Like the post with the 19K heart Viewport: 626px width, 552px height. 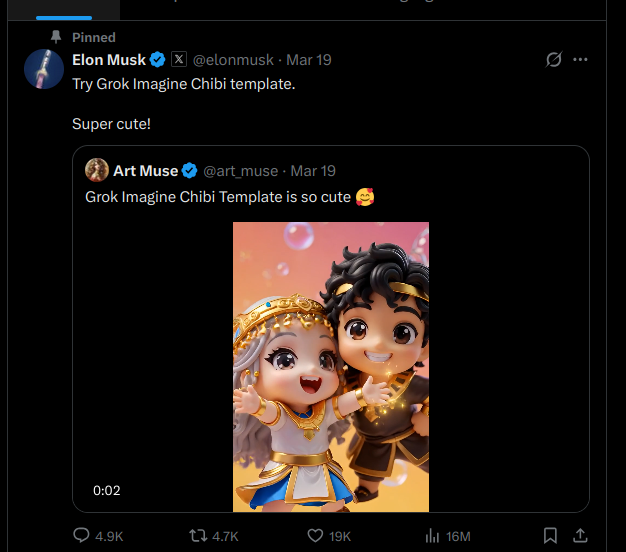click(x=315, y=536)
